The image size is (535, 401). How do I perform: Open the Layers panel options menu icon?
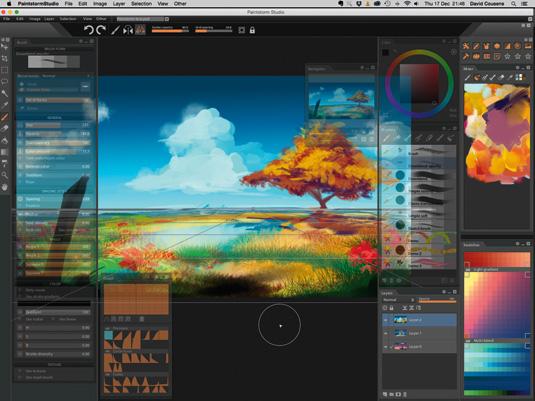444,292
